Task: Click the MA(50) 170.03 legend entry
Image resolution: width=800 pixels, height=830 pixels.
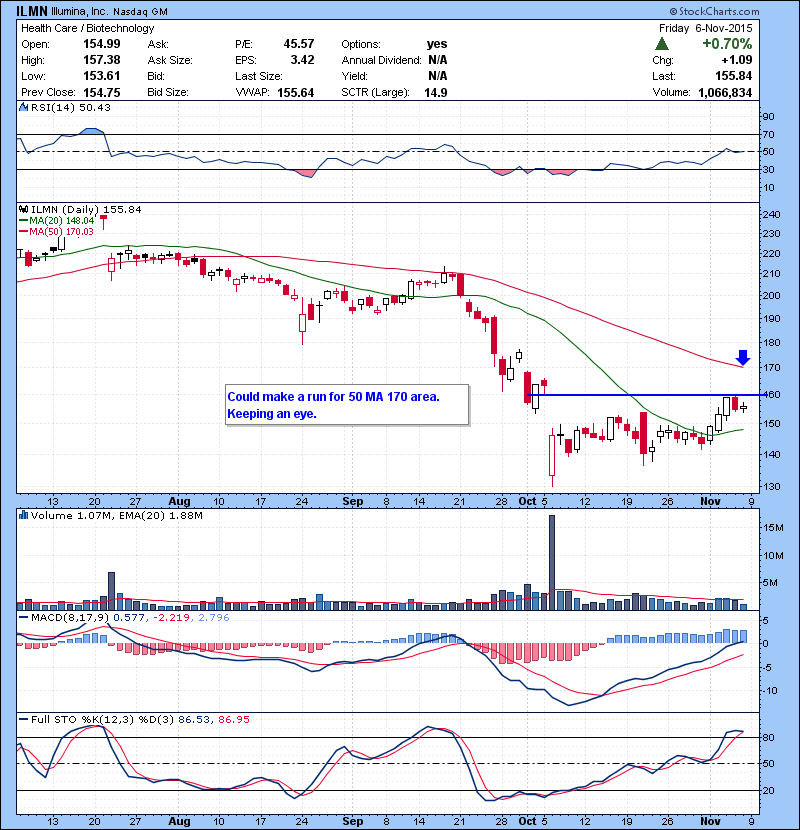Action: click(x=57, y=231)
